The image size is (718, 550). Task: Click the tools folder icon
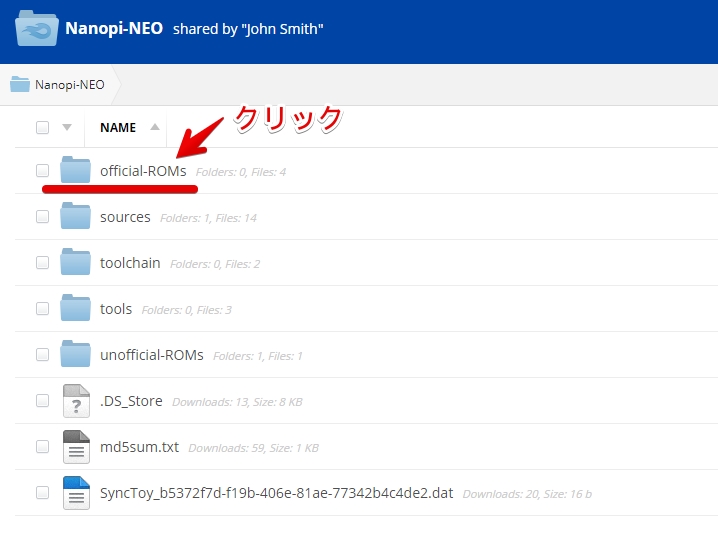[x=75, y=307]
